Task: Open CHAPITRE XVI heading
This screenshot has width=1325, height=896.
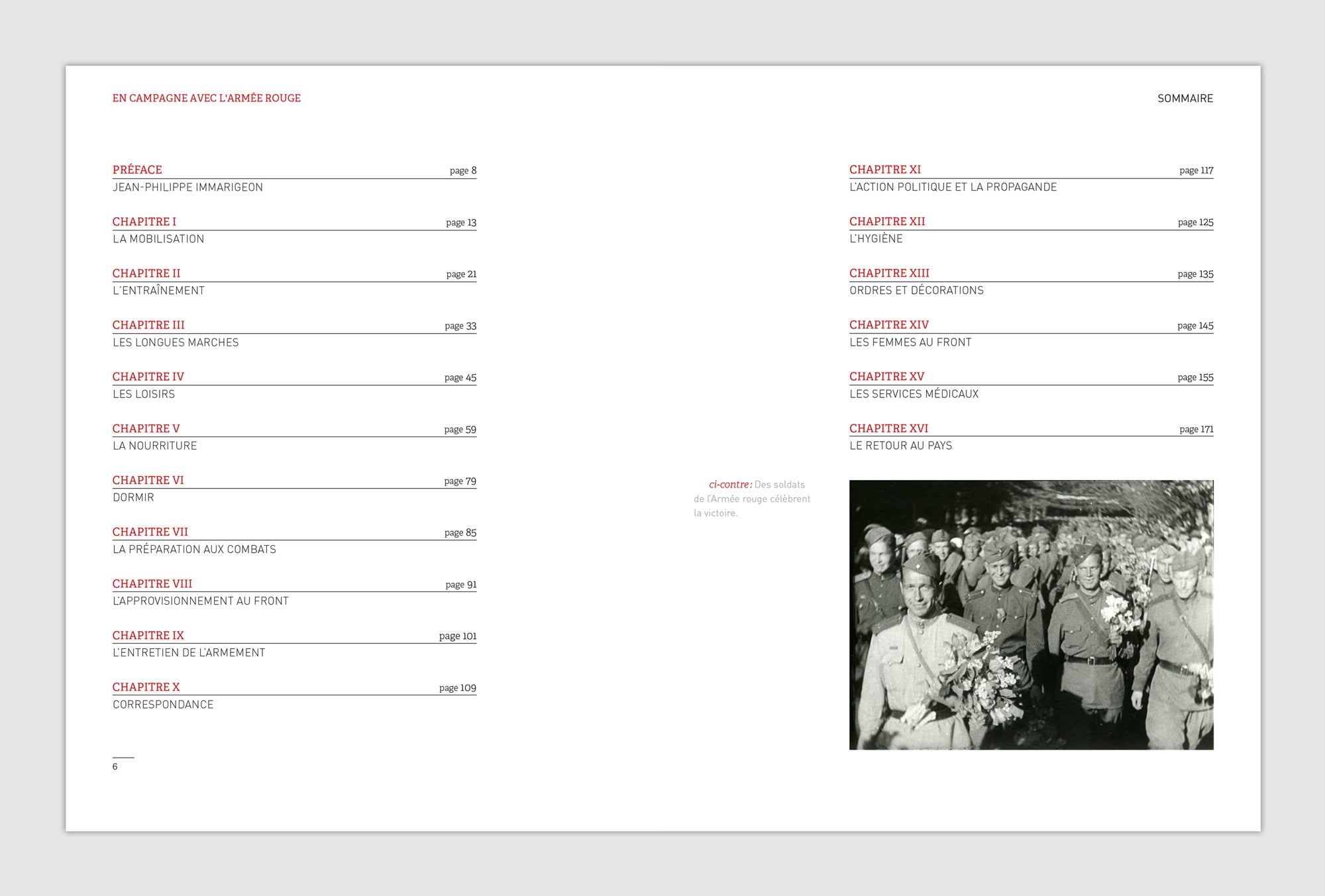Action: click(x=888, y=428)
